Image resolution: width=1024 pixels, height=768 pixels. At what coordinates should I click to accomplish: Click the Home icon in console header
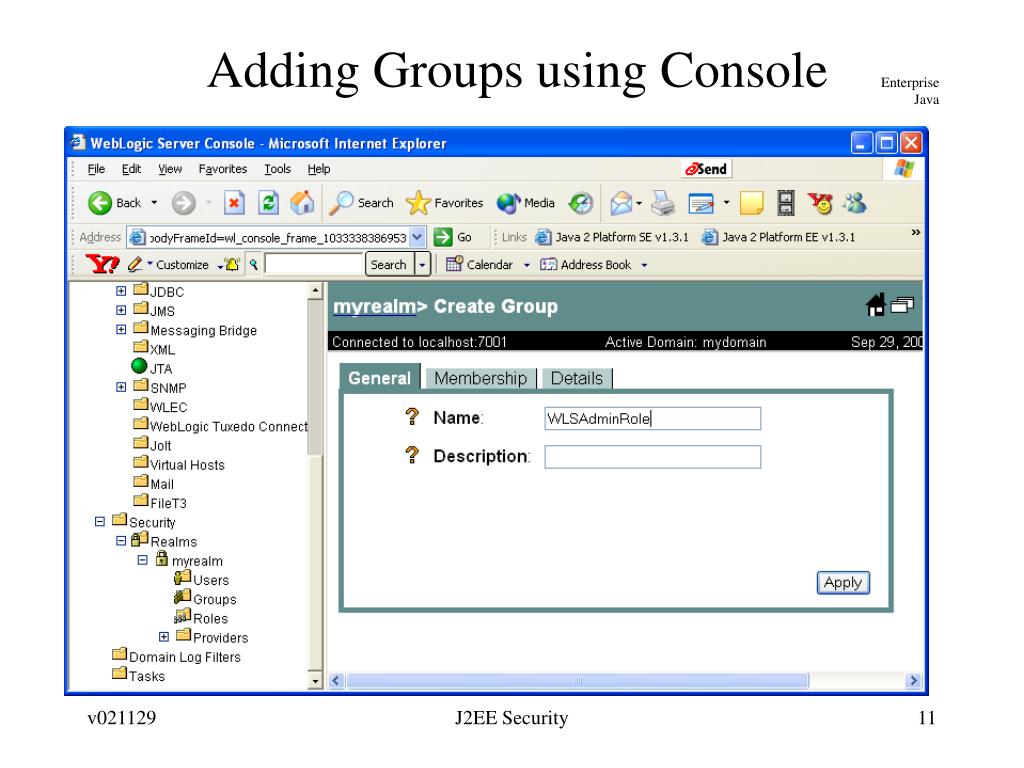876,305
